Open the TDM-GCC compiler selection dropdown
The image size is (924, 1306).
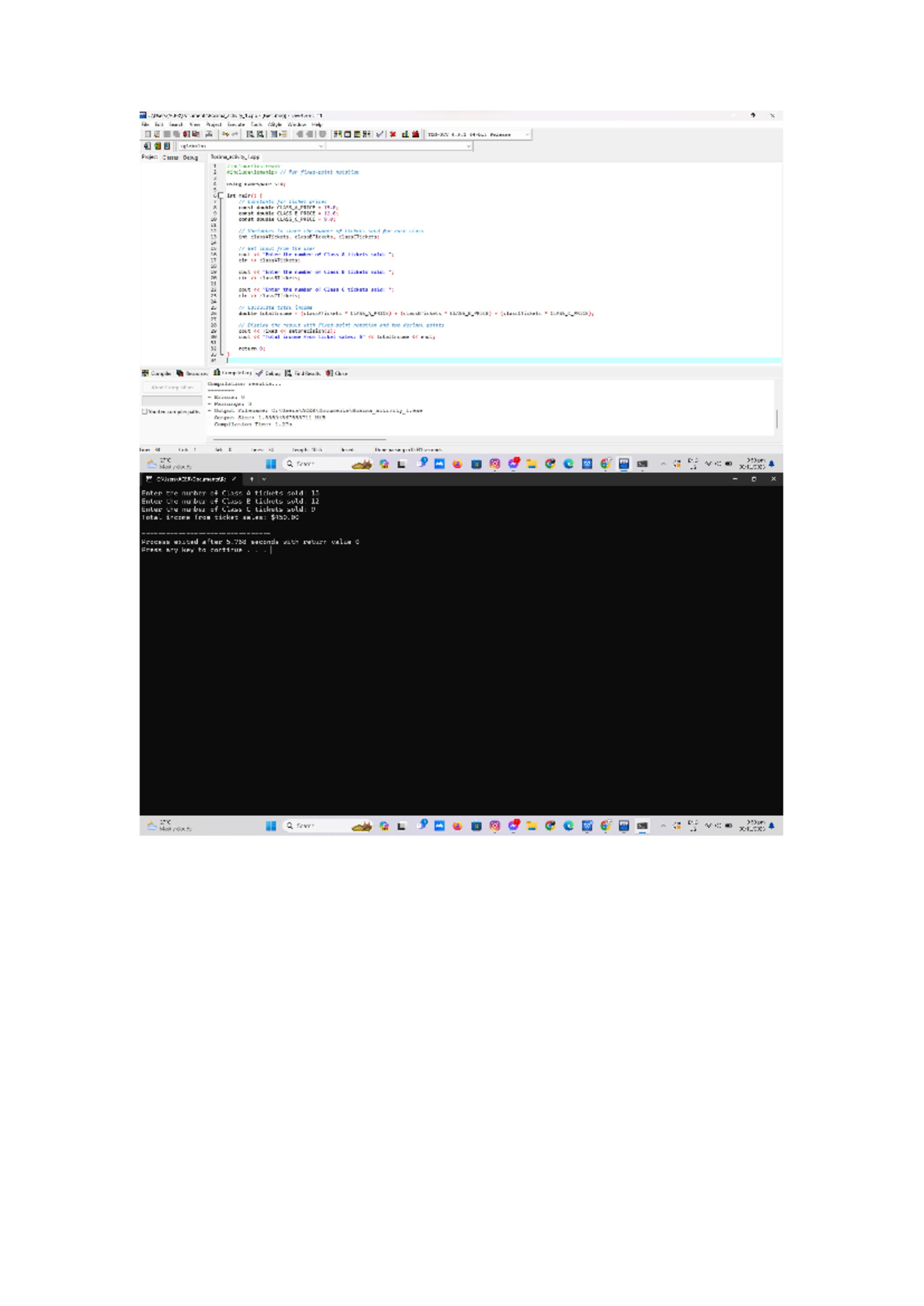(527, 135)
